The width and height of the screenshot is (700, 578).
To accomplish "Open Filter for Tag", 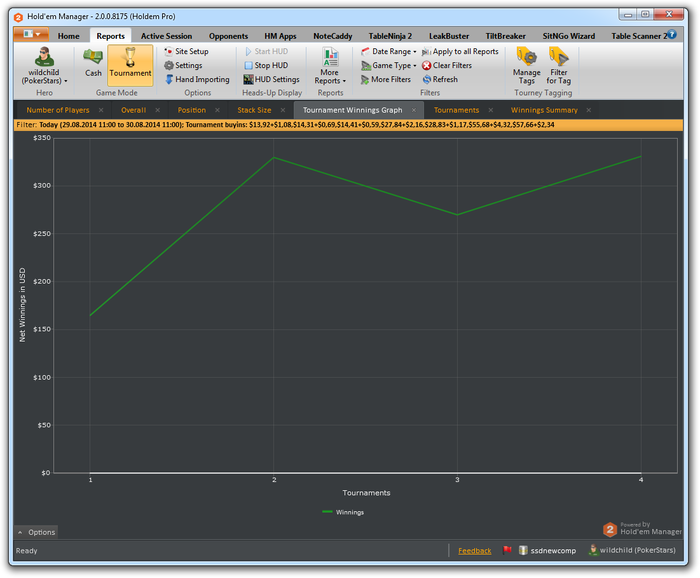I will coord(558,65).
